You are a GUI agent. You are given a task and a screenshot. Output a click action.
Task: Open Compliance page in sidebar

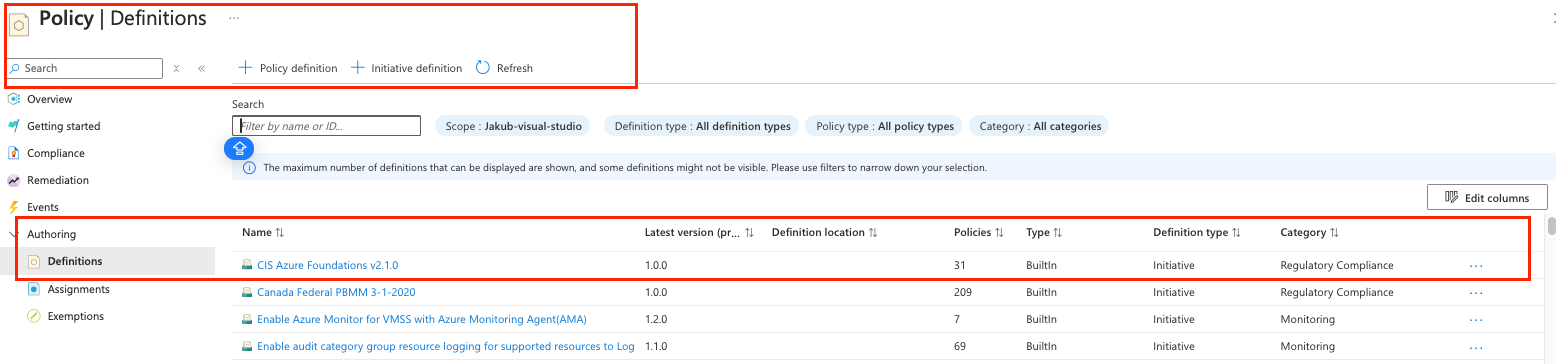tap(56, 153)
